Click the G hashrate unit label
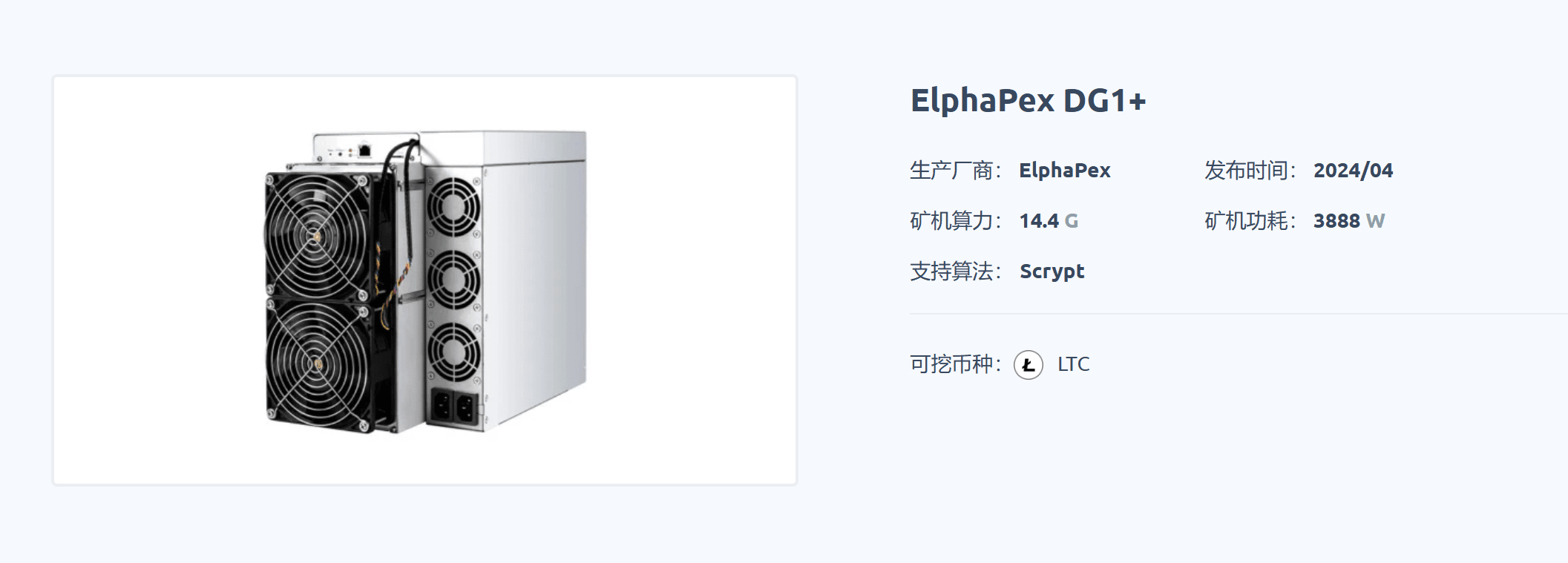Screen dimensions: 1568x563 1071,221
